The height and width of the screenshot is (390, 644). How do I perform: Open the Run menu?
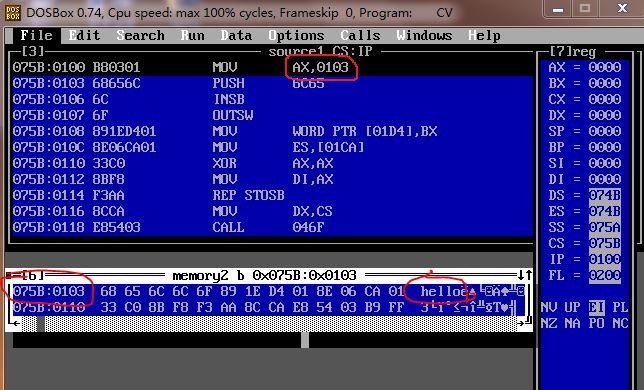[x=193, y=35]
